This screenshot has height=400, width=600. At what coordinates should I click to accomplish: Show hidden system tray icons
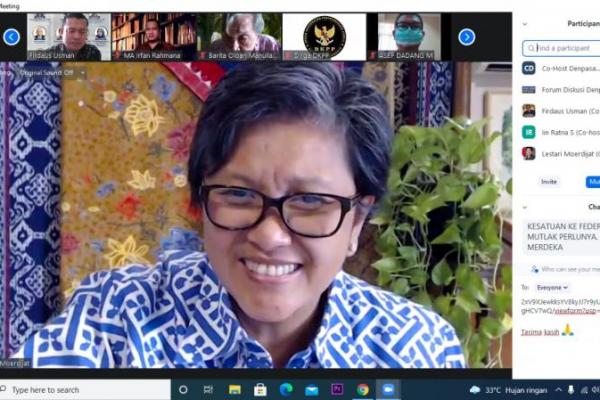point(559,390)
